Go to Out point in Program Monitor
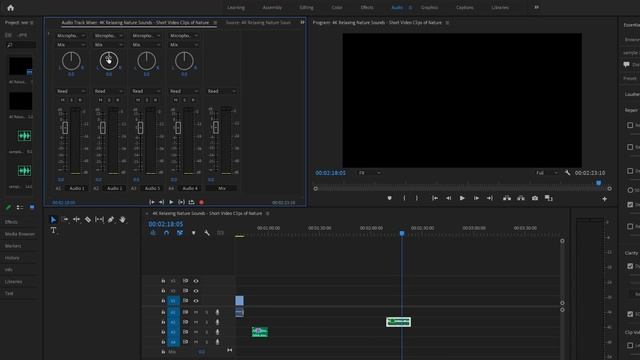This screenshot has width=640, height=360. click(x=489, y=198)
